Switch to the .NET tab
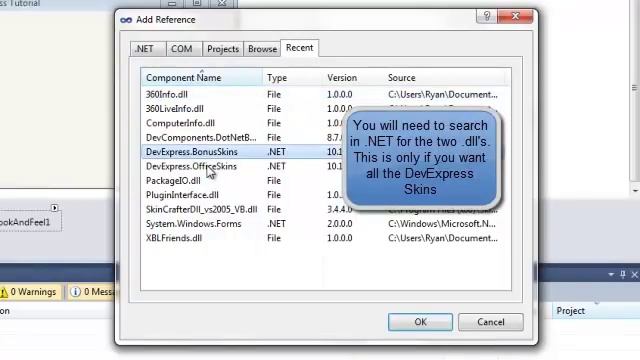 pyautogui.click(x=147, y=49)
